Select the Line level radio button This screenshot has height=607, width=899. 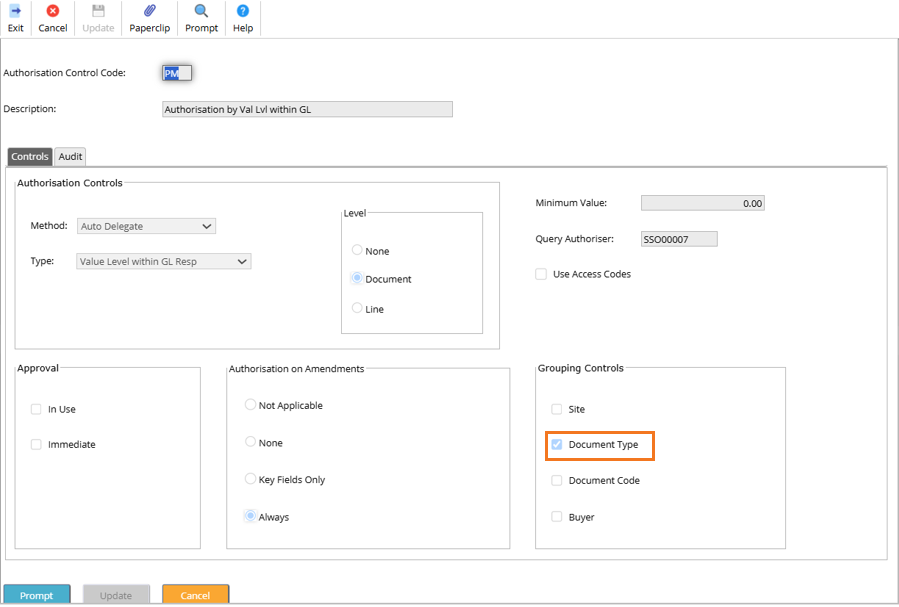(357, 309)
